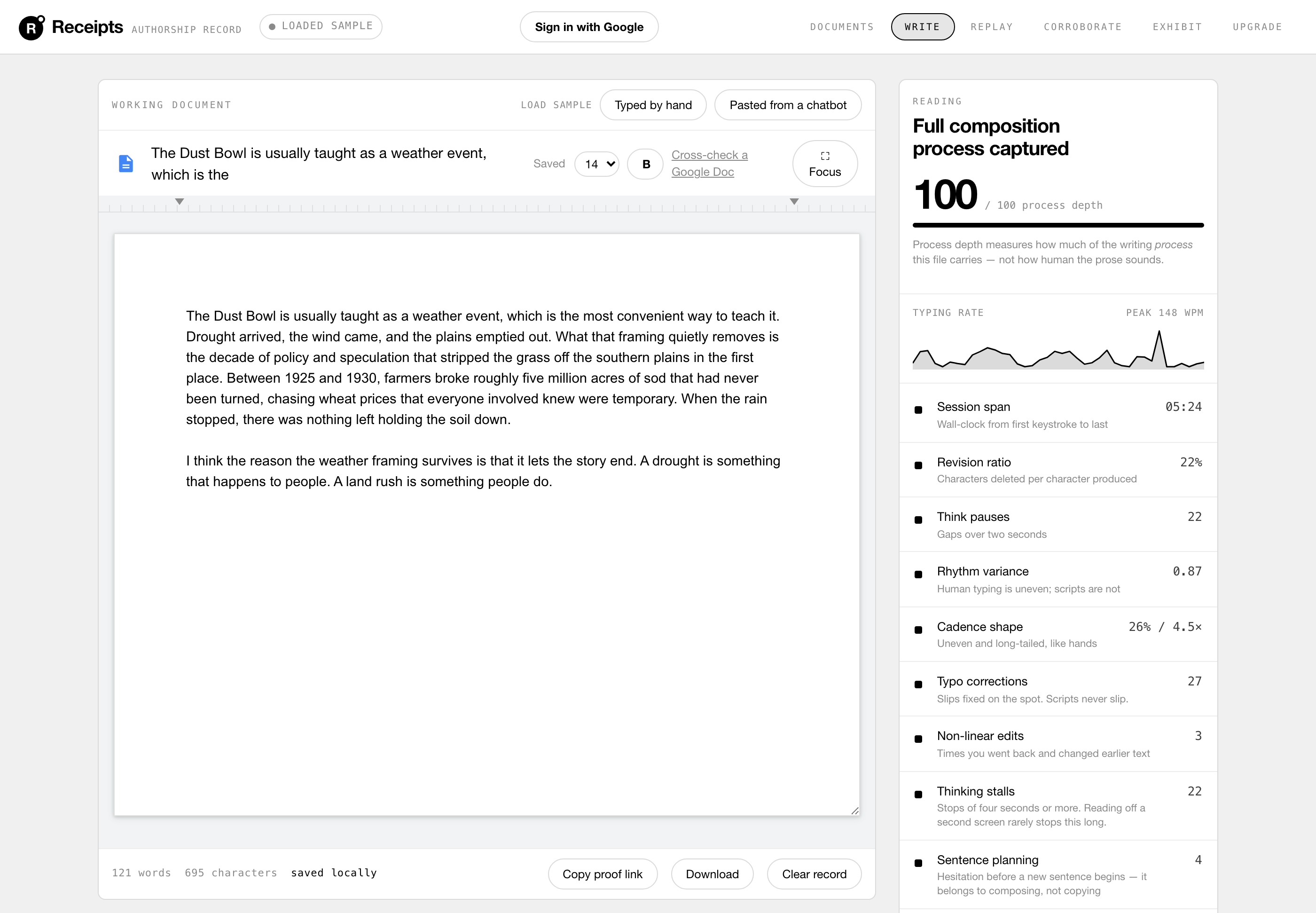Go to the Corroborate tab

(1083, 27)
